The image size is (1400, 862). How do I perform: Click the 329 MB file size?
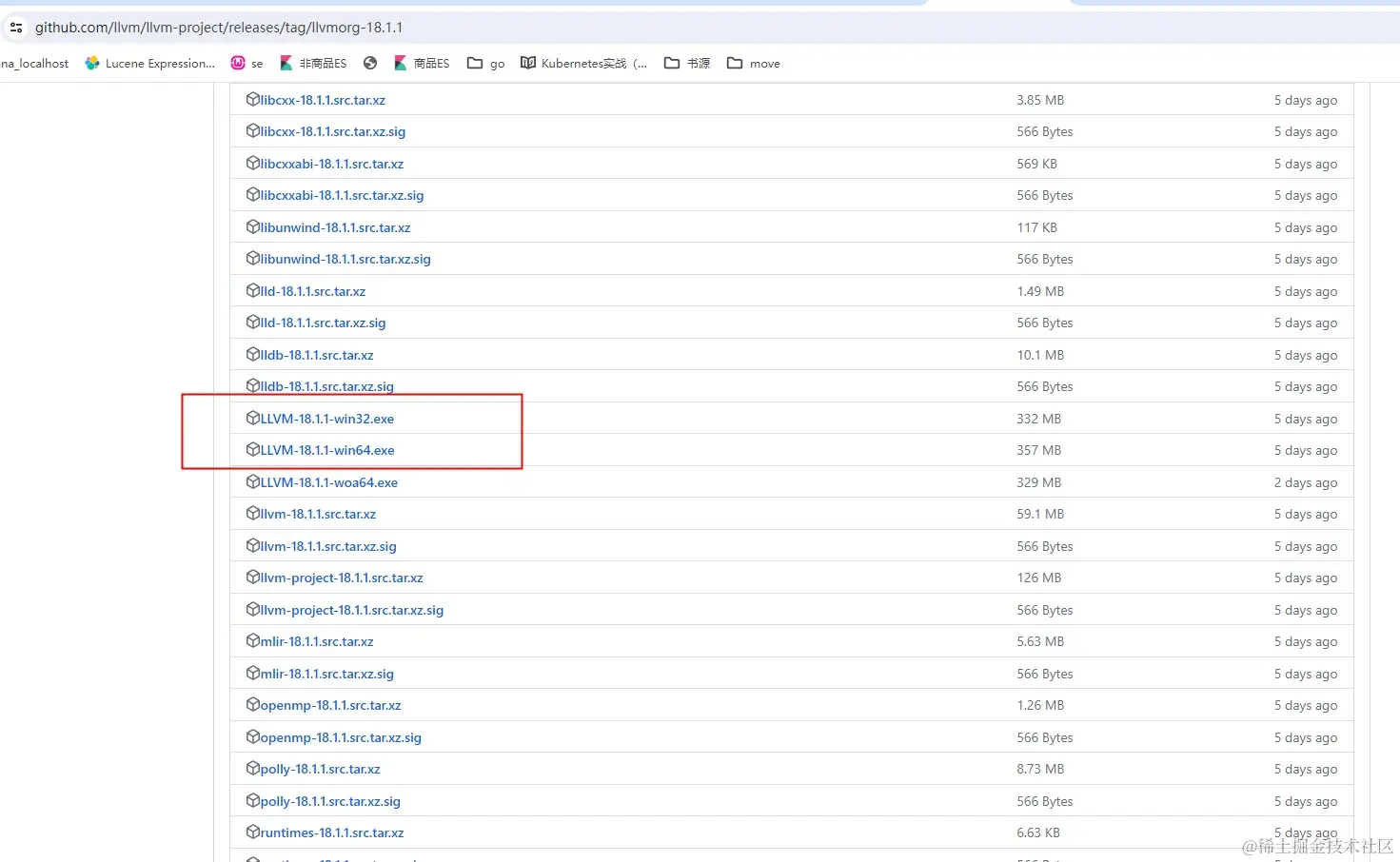(x=1038, y=482)
